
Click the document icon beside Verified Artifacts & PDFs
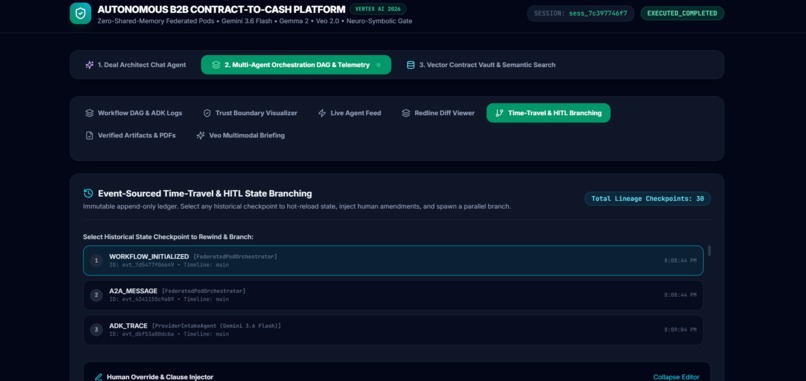point(89,135)
